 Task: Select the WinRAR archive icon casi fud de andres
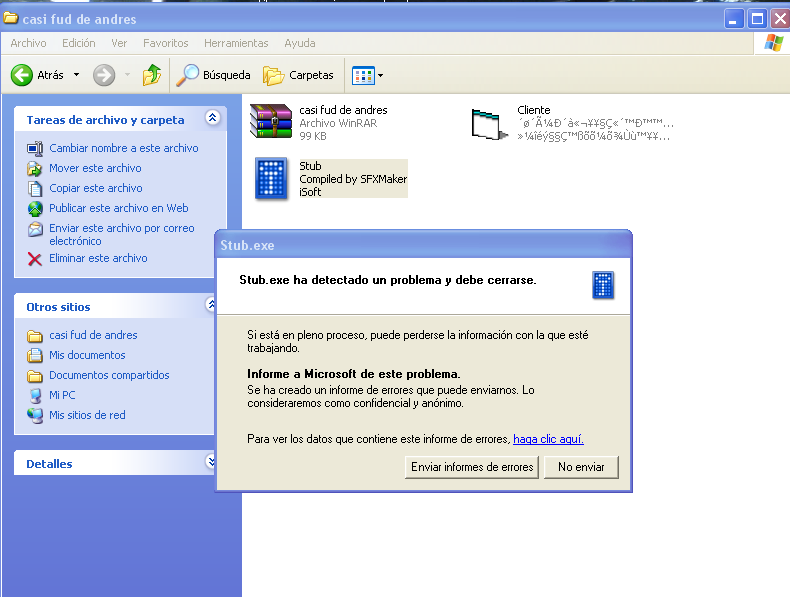(271, 121)
